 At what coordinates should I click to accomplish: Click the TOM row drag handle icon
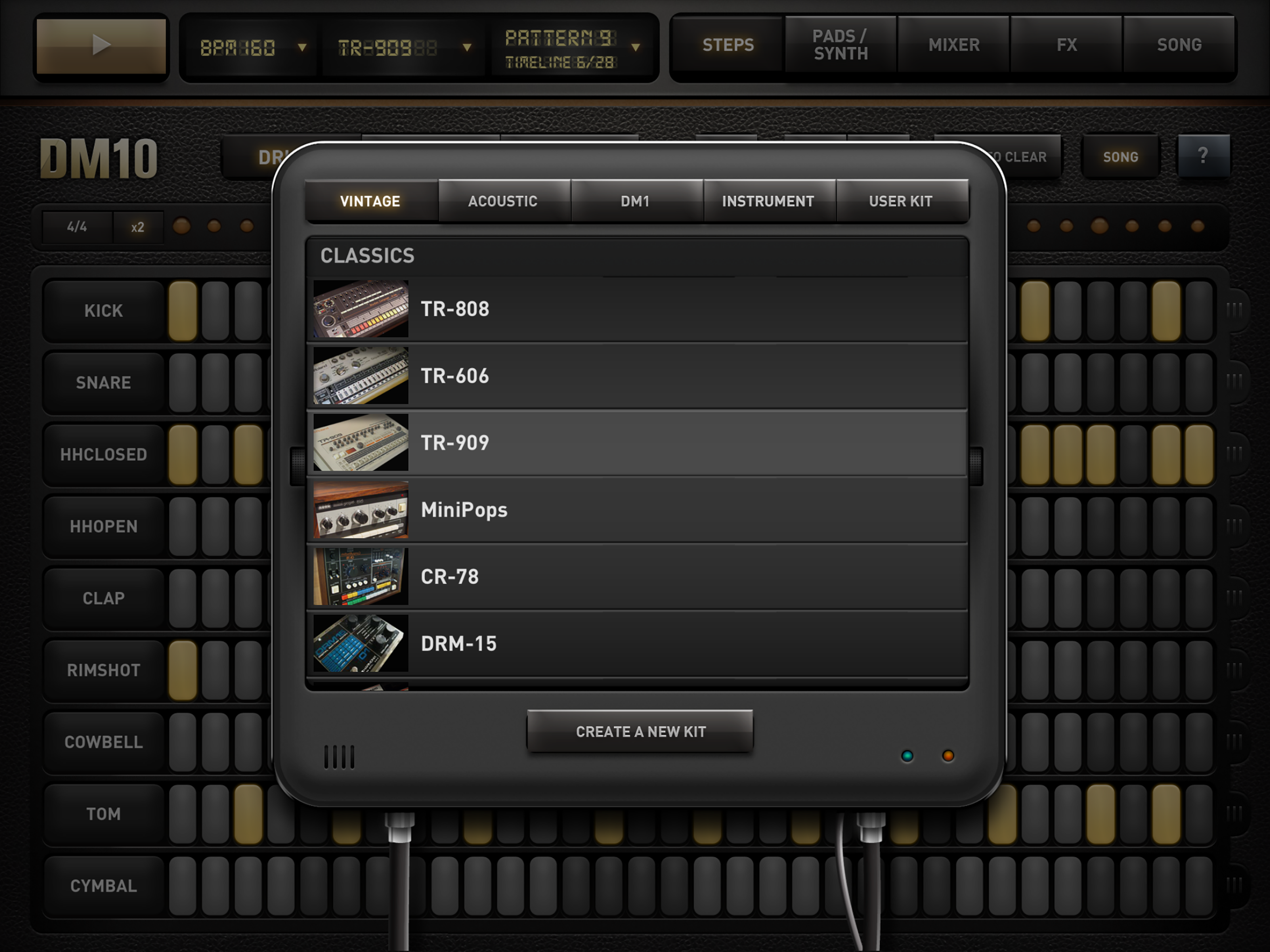coord(1234,813)
